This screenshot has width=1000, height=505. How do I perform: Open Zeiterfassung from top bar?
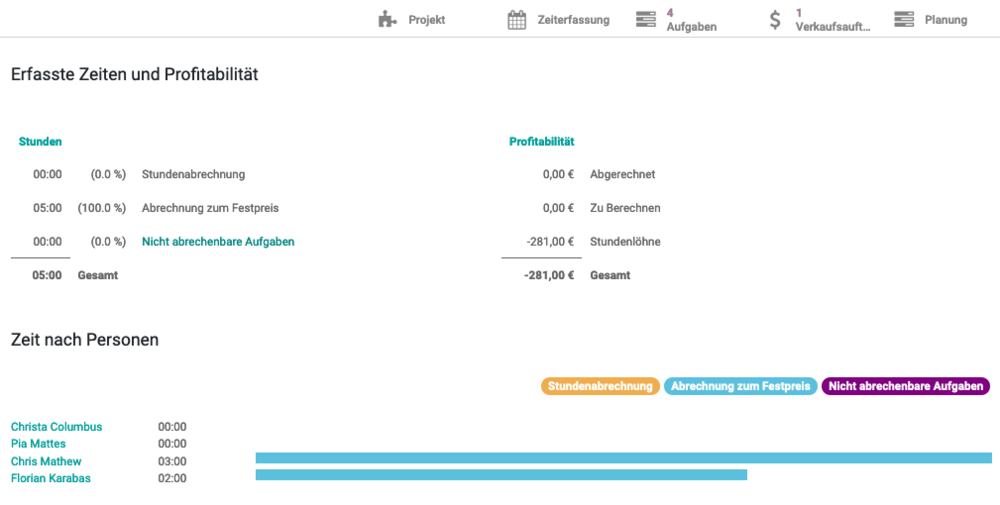coord(572,20)
